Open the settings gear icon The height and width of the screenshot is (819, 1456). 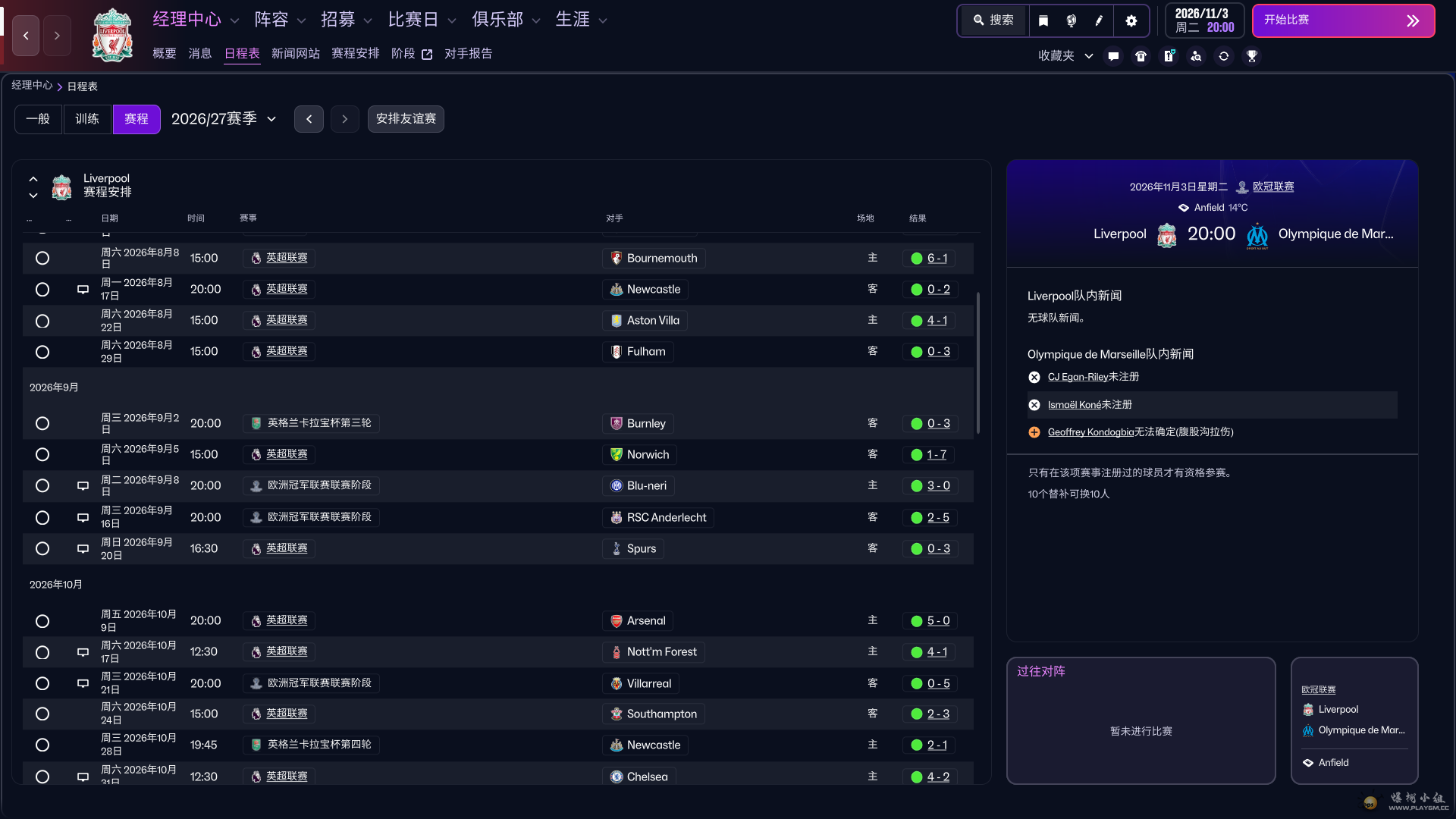(x=1131, y=20)
